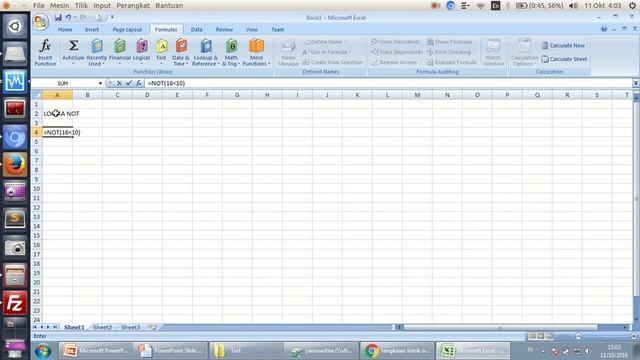Image resolution: width=640 pixels, height=360 pixels.
Task: Select the Sheet3 worksheet tab
Action: (x=131, y=327)
